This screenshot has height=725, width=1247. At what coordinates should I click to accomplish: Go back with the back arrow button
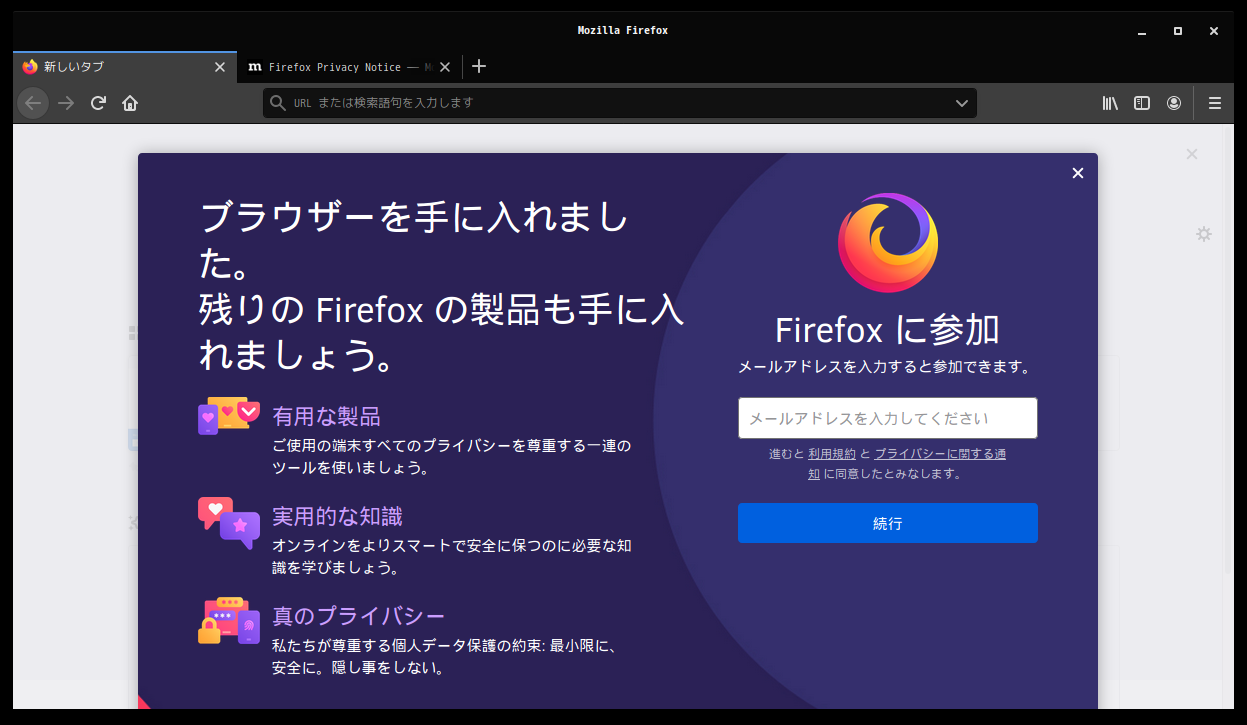(33, 103)
